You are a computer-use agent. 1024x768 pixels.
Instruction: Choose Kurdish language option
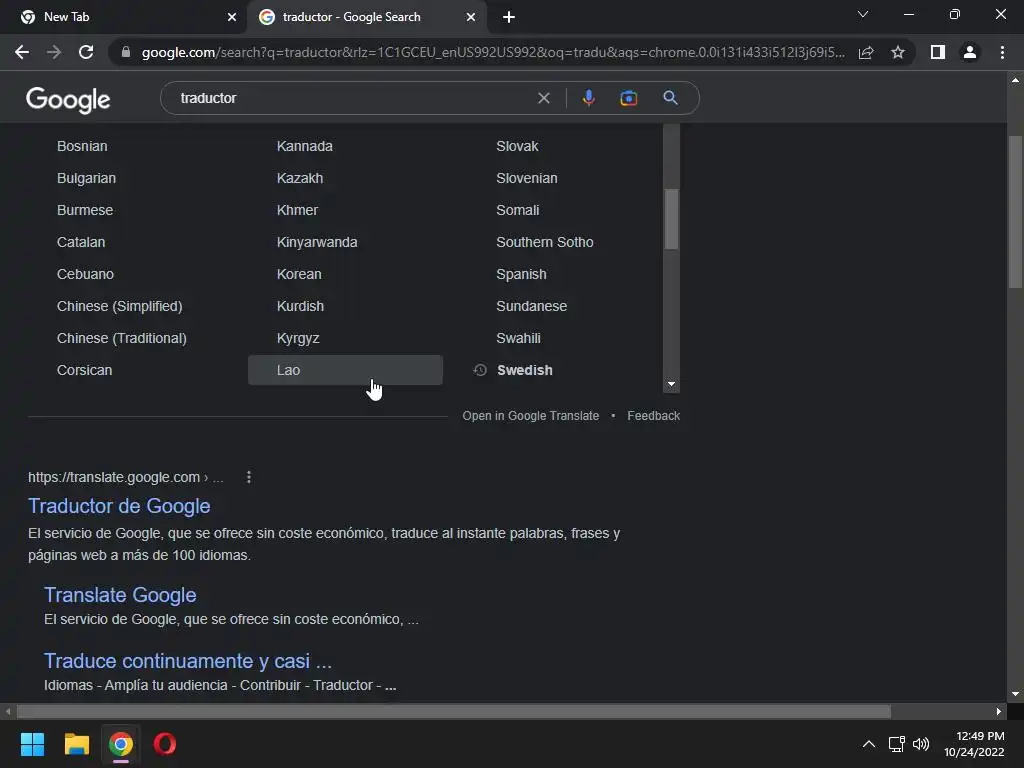(300, 306)
